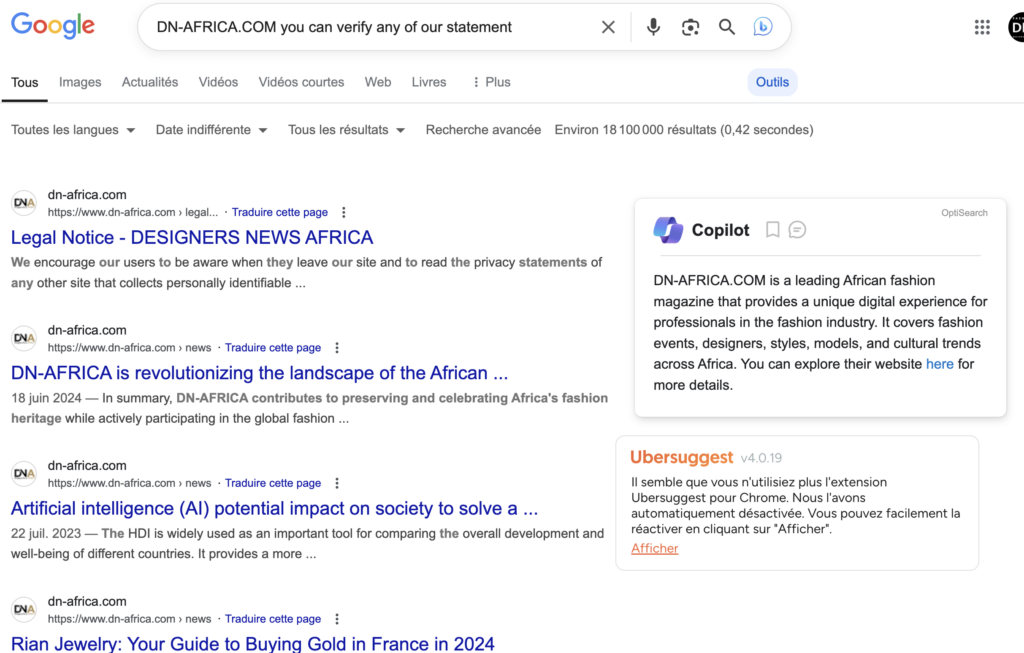Open Legal Notice - DESIGNERS NEWS AFRICA result
1024x653 pixels.
coord(192,238)
